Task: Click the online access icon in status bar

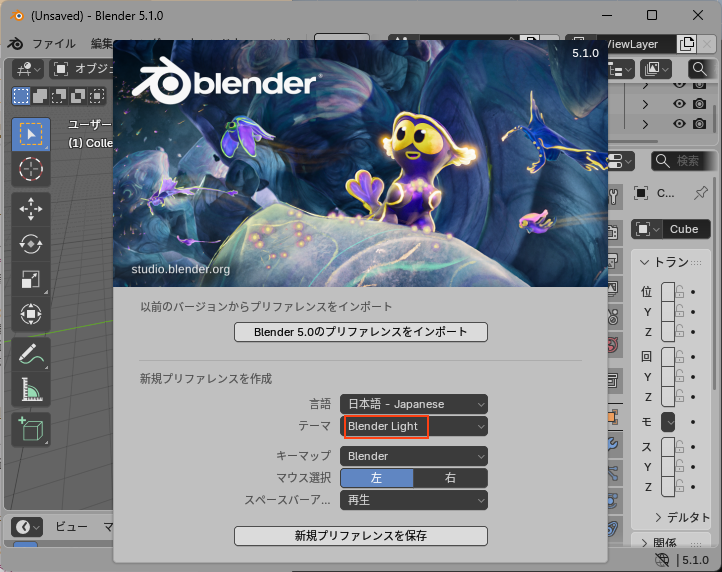Action: point(662,560)
